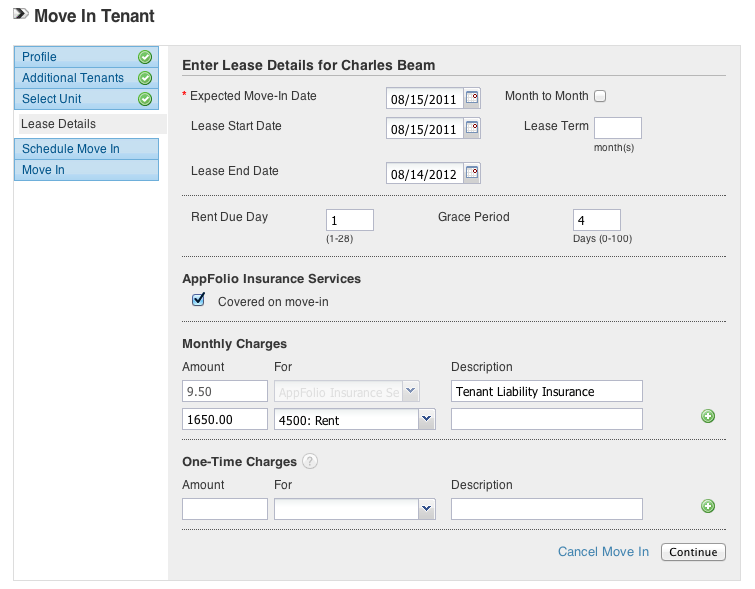Image resolution: width=755 pixels, height=589 pixels.
Task: Enable the Month to Month checkbox
Action: tap(600, 97)
